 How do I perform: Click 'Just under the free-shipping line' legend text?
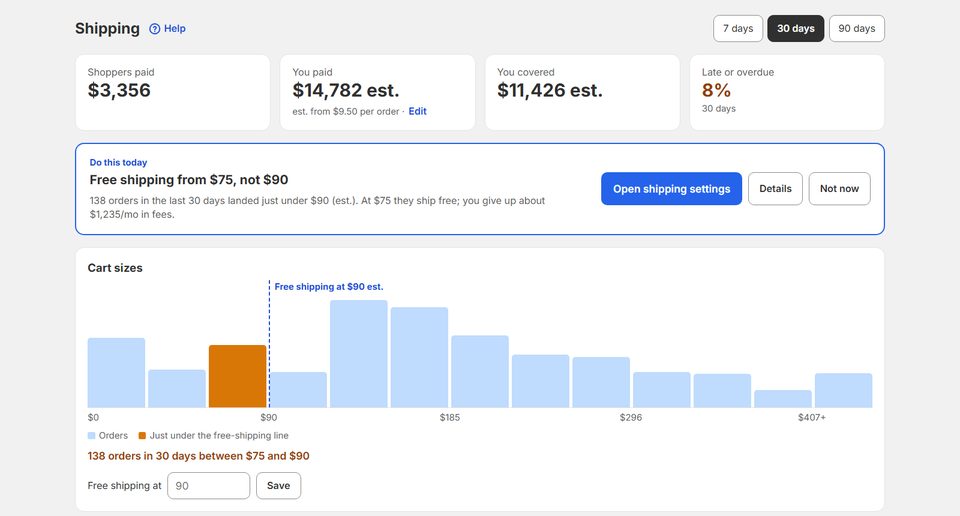pyautogui.click(x=219, y=436)
